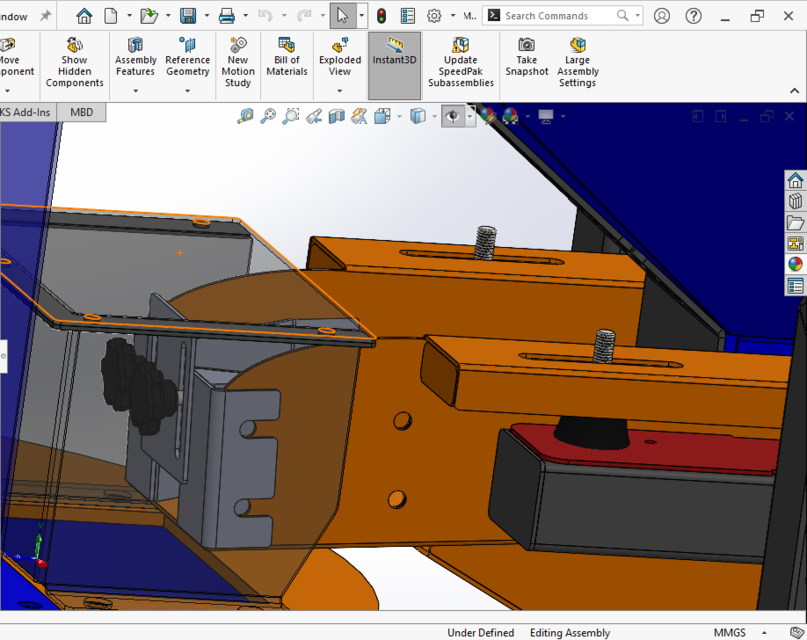Click the Zoom to Fit icon

click(x=268, y=116)
